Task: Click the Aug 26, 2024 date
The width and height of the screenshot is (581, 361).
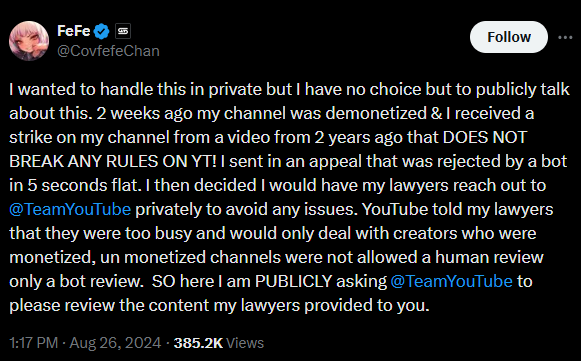Action: click(x=115, y=343)
